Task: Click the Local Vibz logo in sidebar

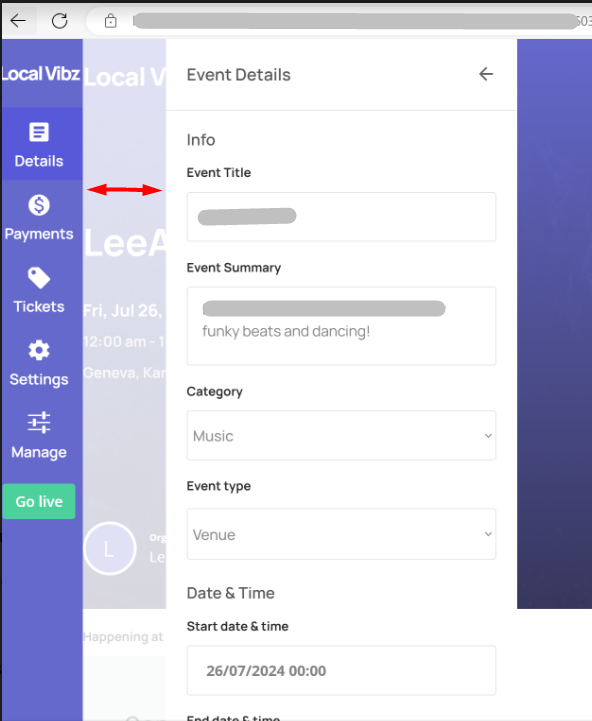Action: (40, 74)
